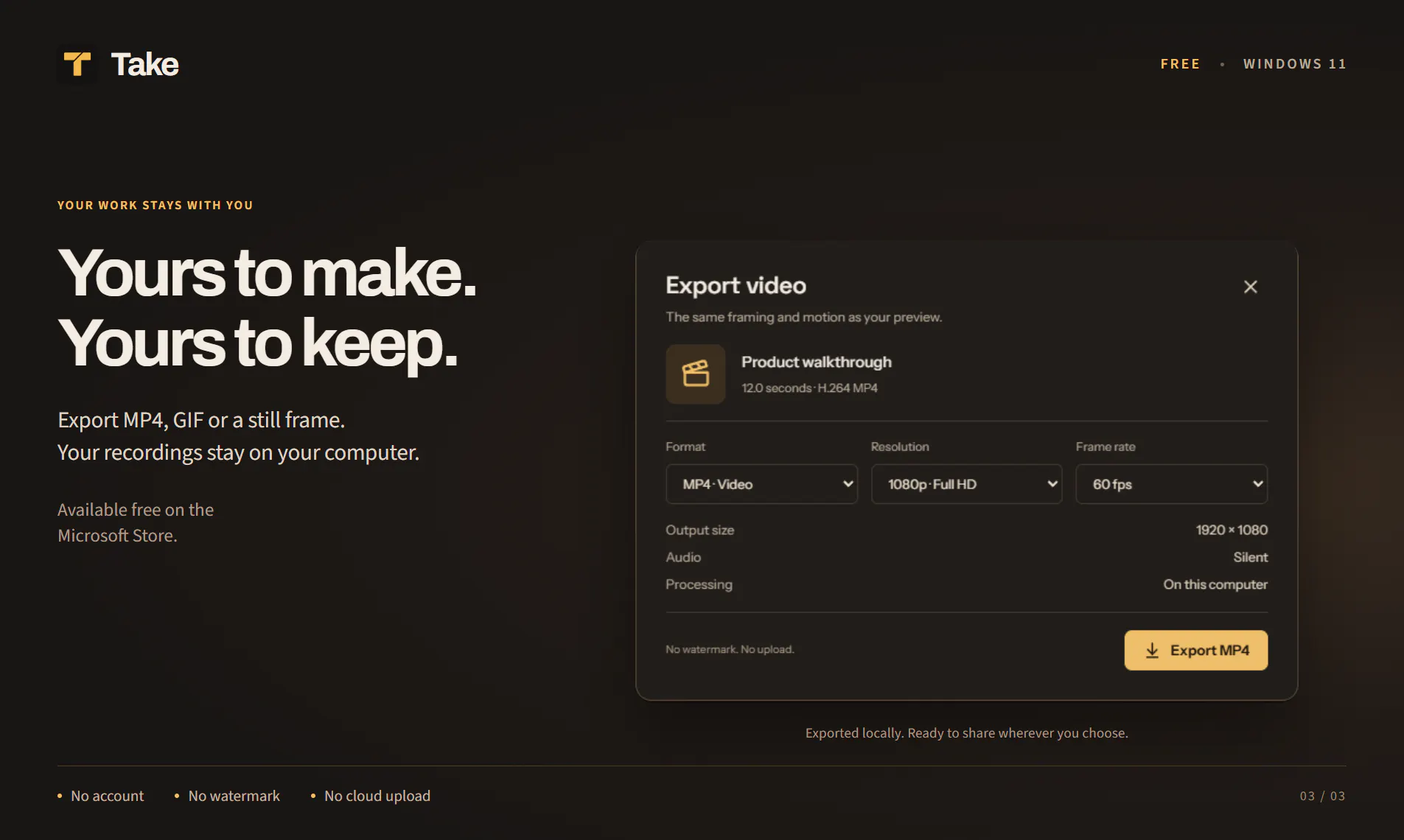This screenshot has height=840, width=1404.
Task: Click the "FREE" label in the header
Action: pyautogui.click(x=1181, y=64)
